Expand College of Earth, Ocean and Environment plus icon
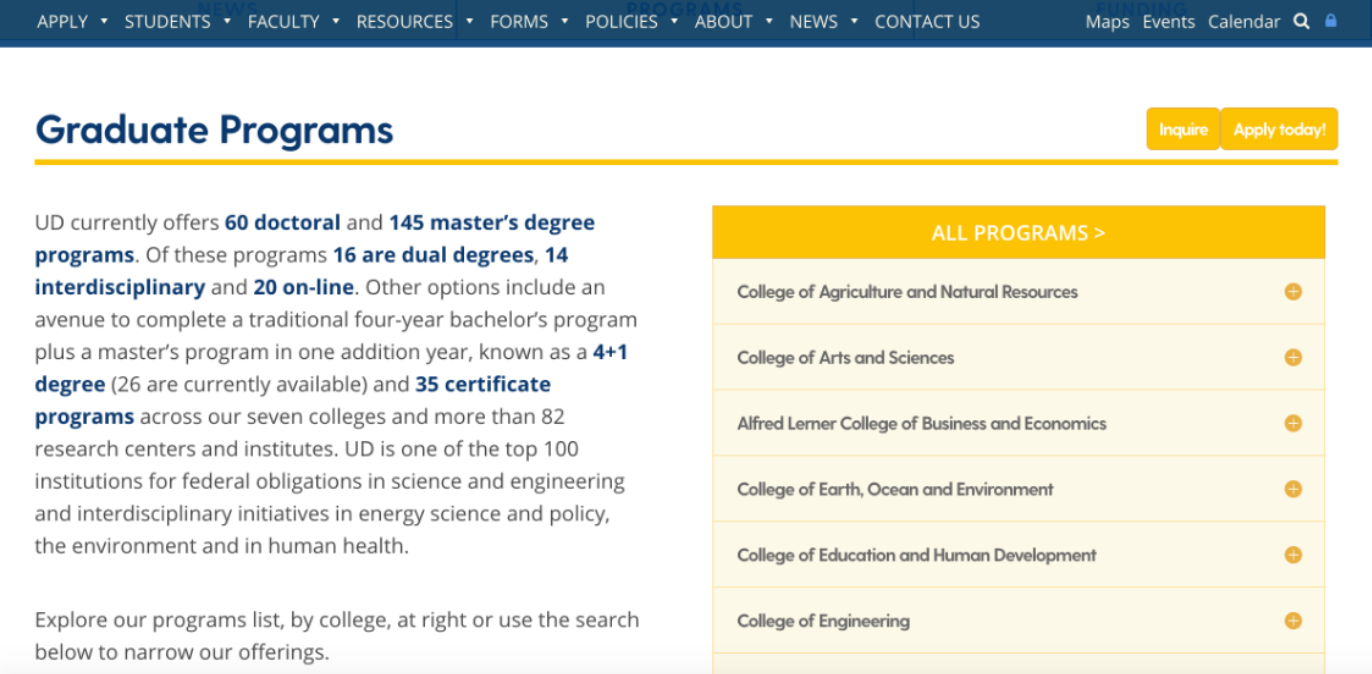Screen dimensions: 1372x674 coord(1293,489)
